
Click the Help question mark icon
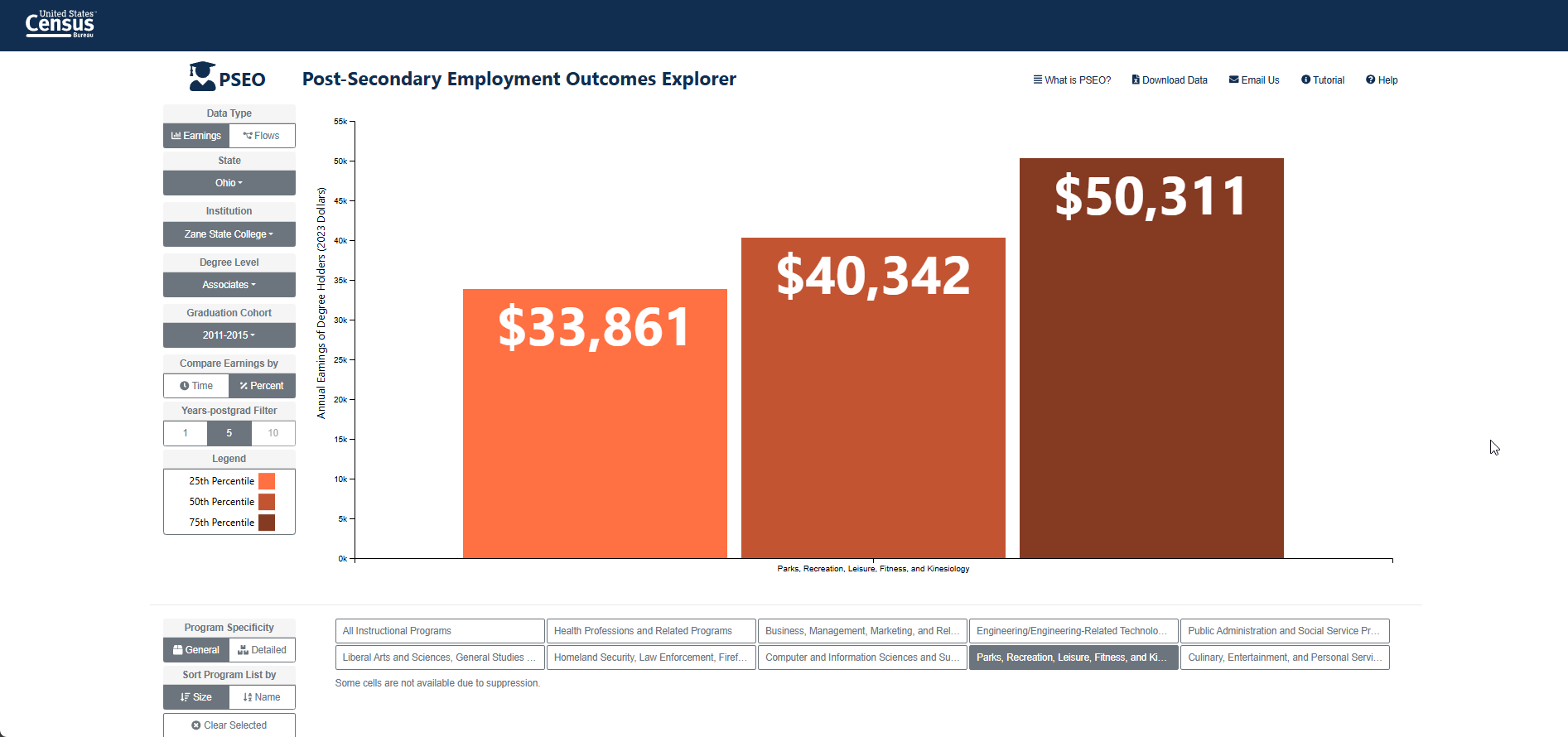tap(1370, 79)
